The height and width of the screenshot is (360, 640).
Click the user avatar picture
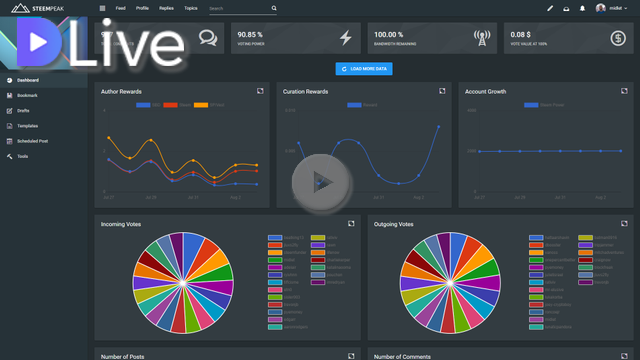click(600, 8)
